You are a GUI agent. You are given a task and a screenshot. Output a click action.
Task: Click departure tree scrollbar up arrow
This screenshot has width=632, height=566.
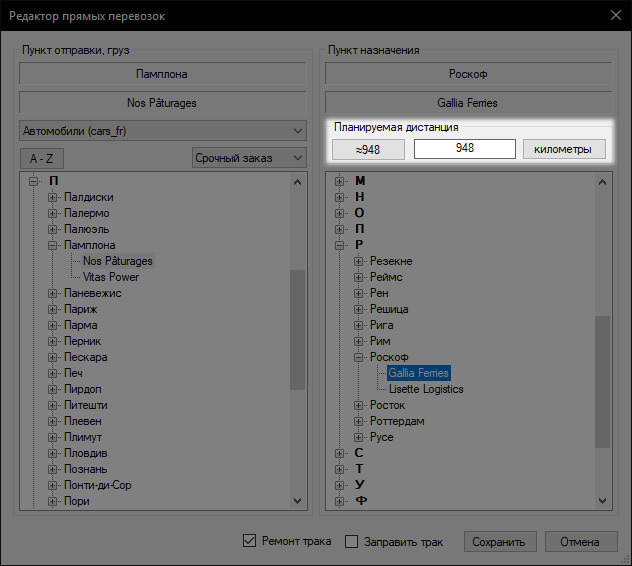pos(297,182)
